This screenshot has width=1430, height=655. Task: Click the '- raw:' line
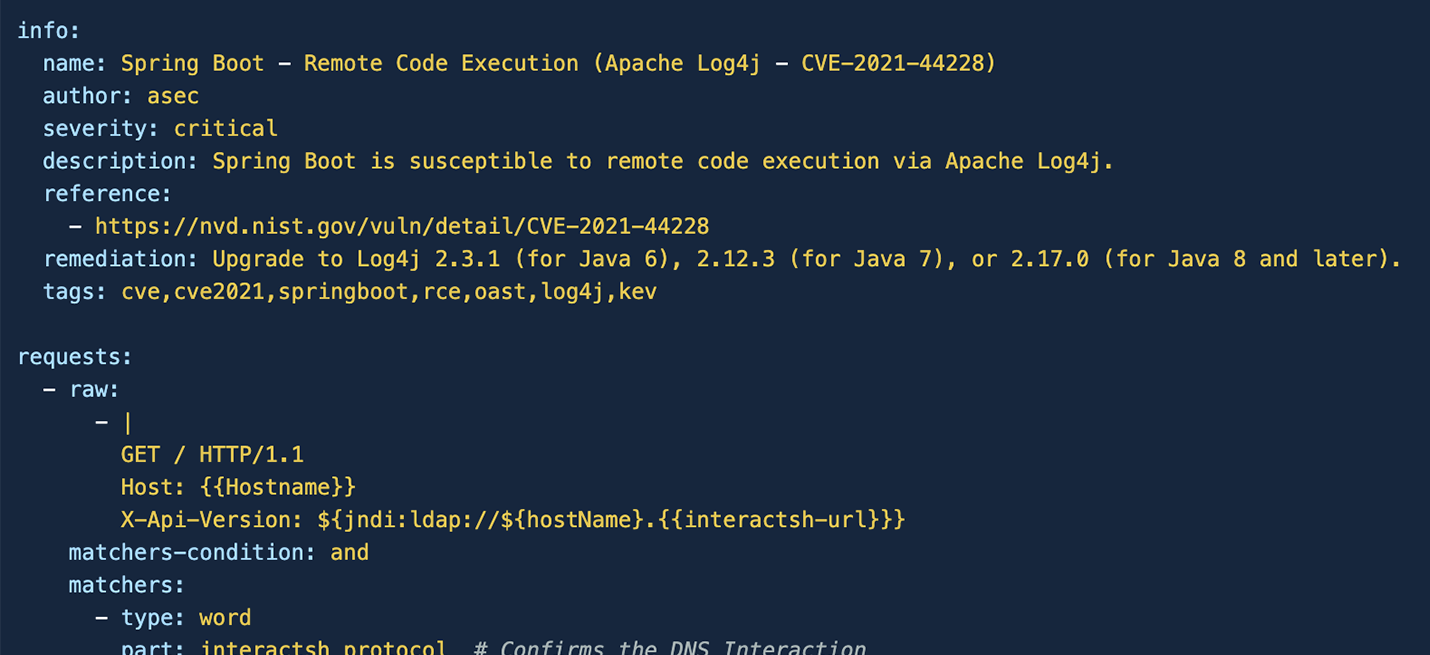tap(82, 389)
